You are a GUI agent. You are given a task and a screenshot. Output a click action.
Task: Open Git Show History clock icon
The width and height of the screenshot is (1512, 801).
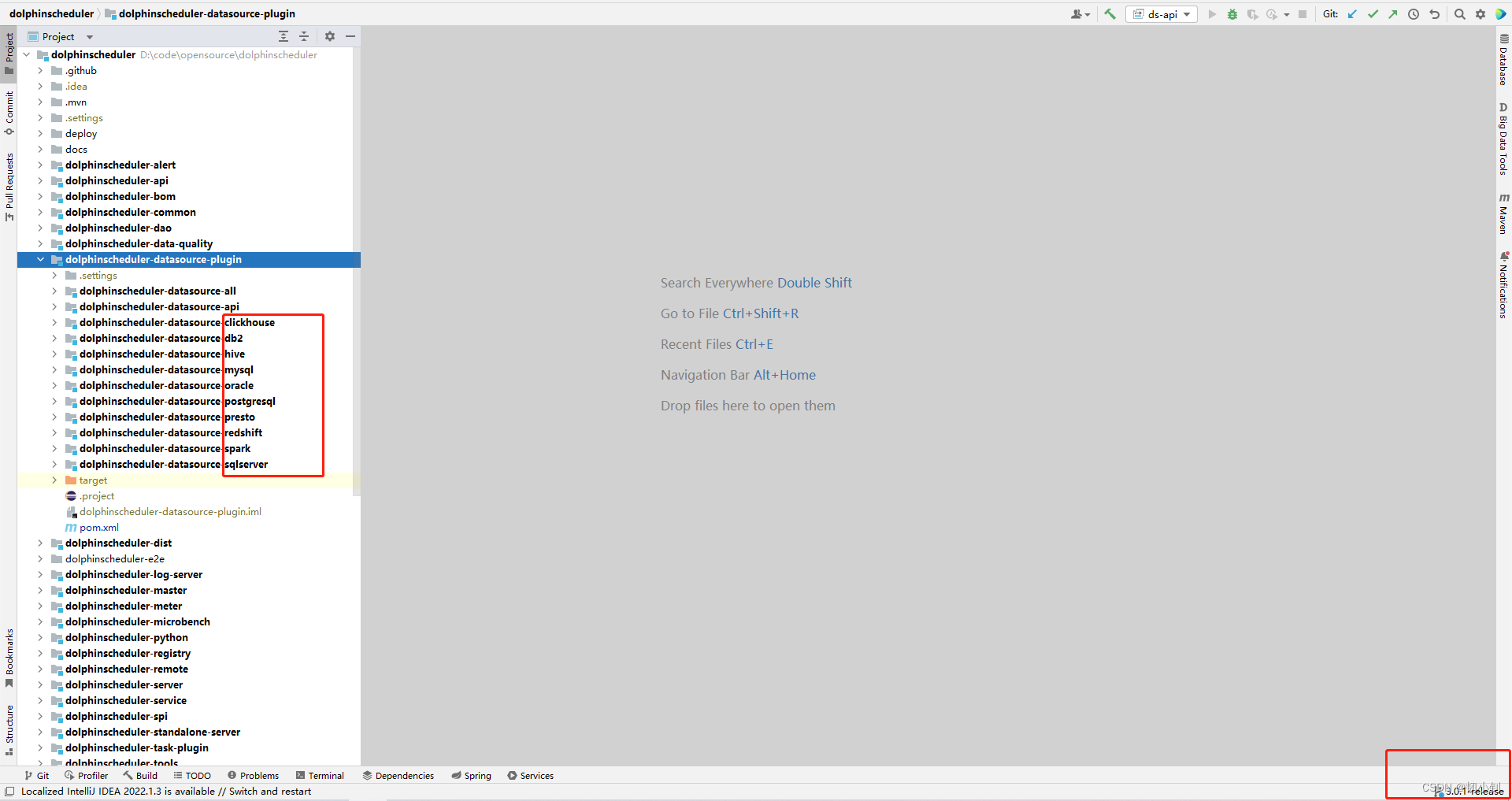click(1414, 14)
